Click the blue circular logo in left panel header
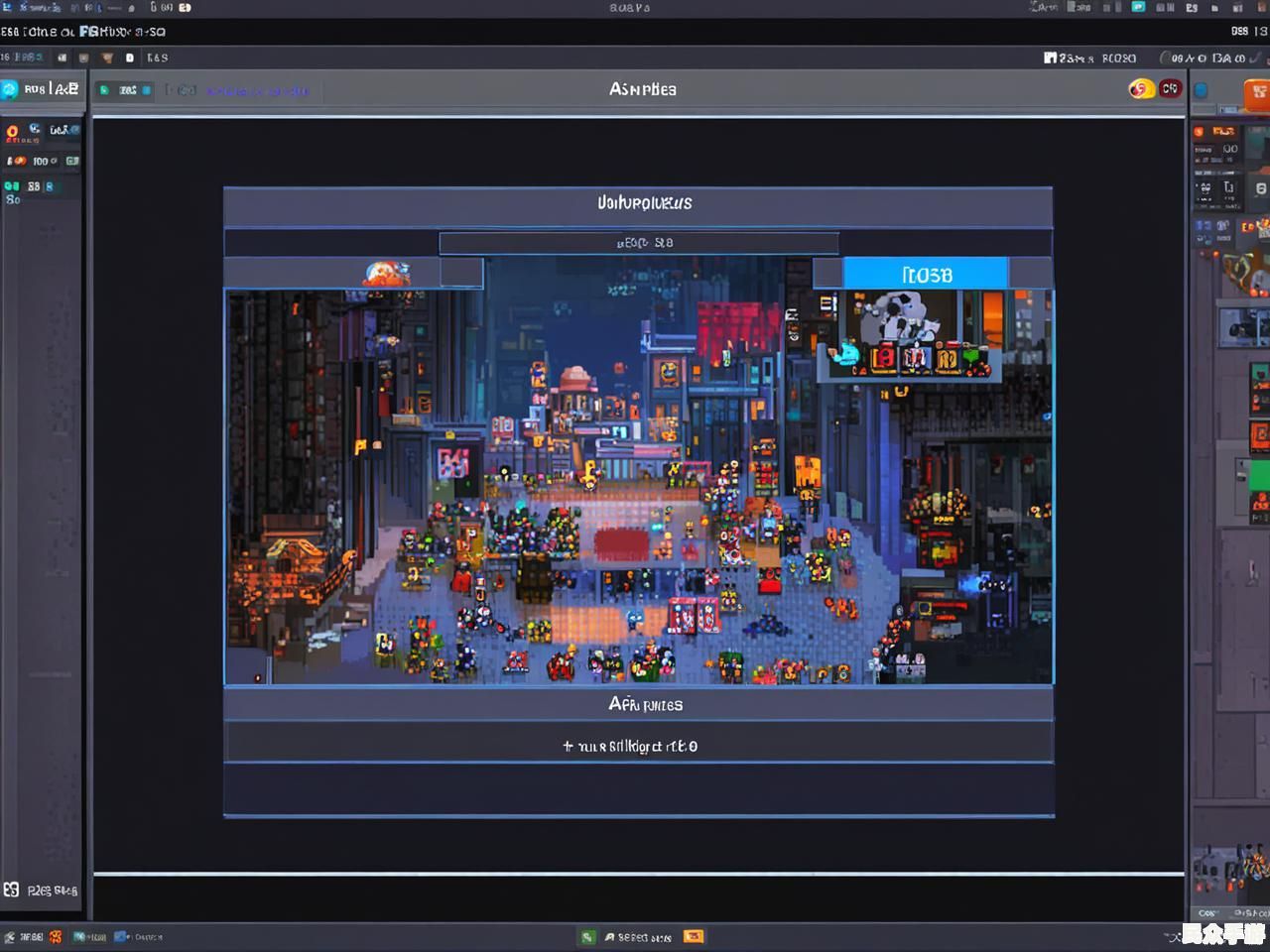1270x952 pixels. [x=10, y=89]
